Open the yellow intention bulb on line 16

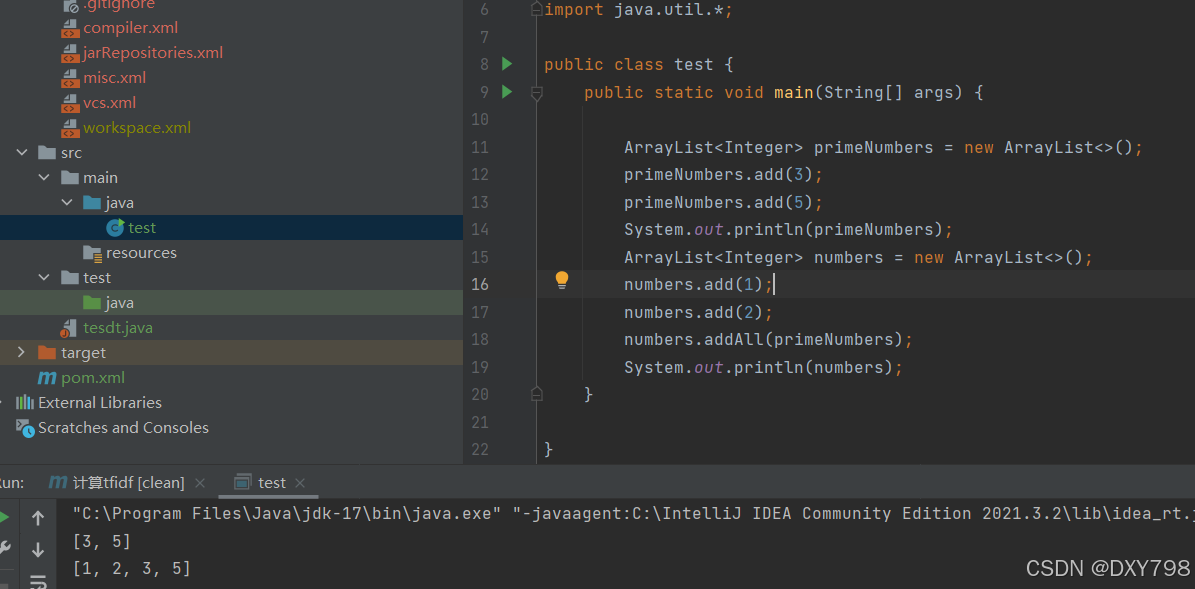(561, 280)
